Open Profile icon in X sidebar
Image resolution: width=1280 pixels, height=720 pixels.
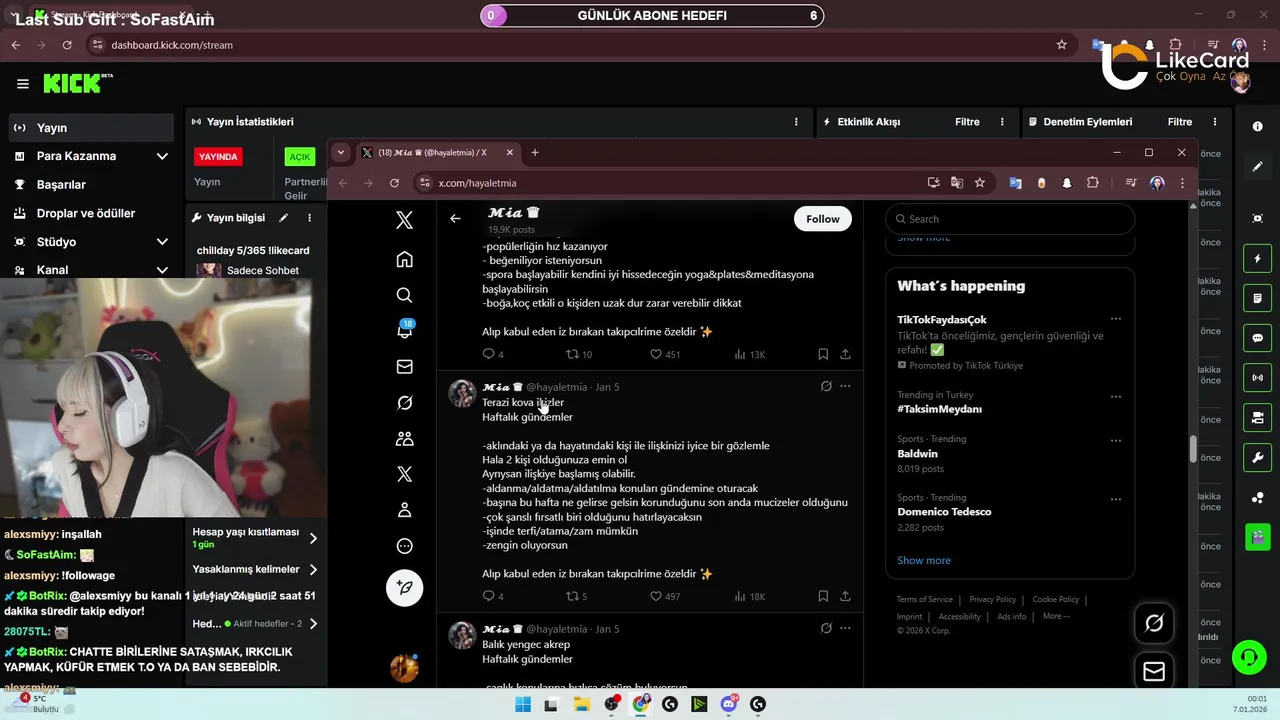click(x=404, y=510)
